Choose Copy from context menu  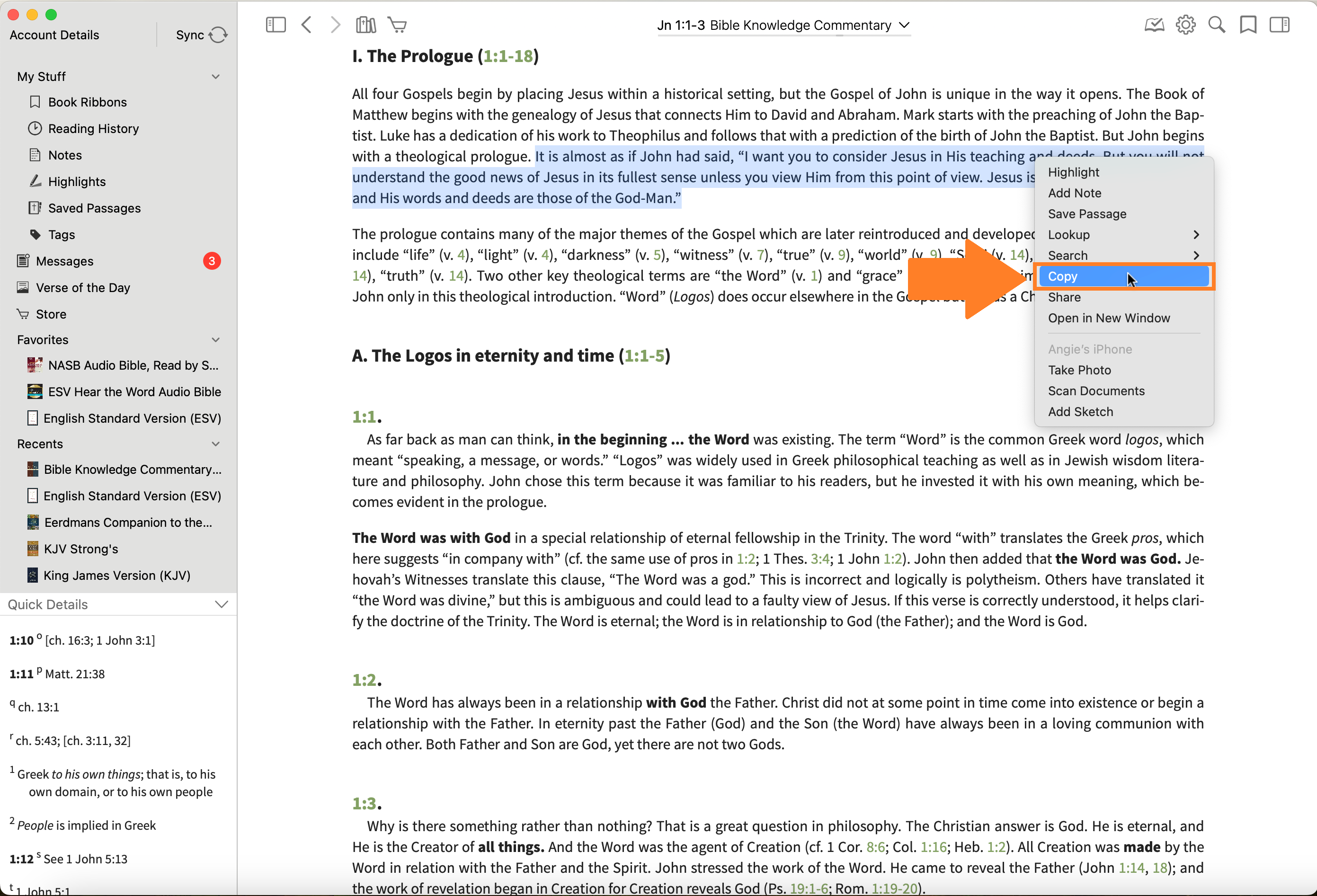(x=1124, y=276)
